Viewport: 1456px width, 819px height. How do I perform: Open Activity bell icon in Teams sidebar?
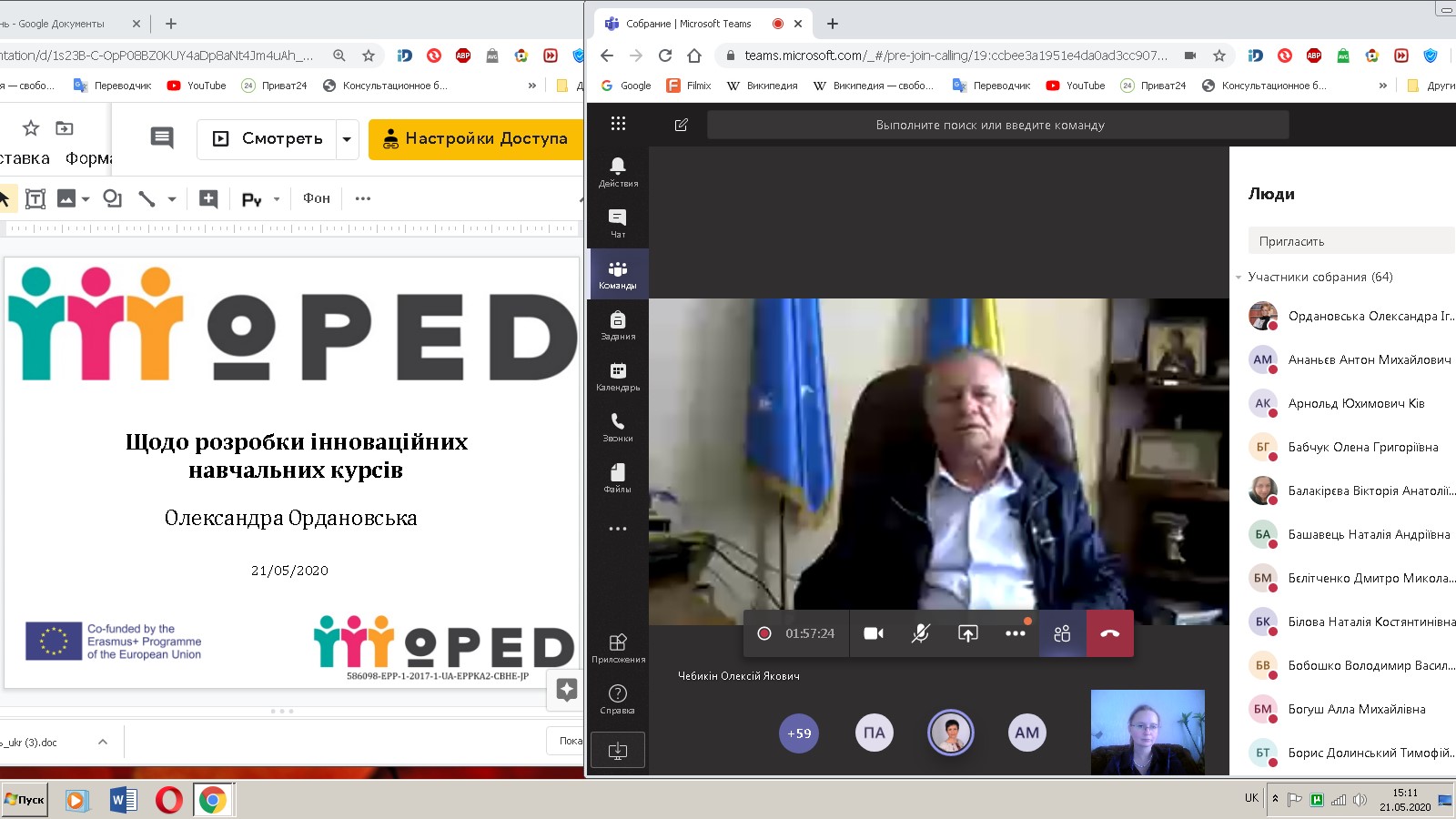[618, 170]
